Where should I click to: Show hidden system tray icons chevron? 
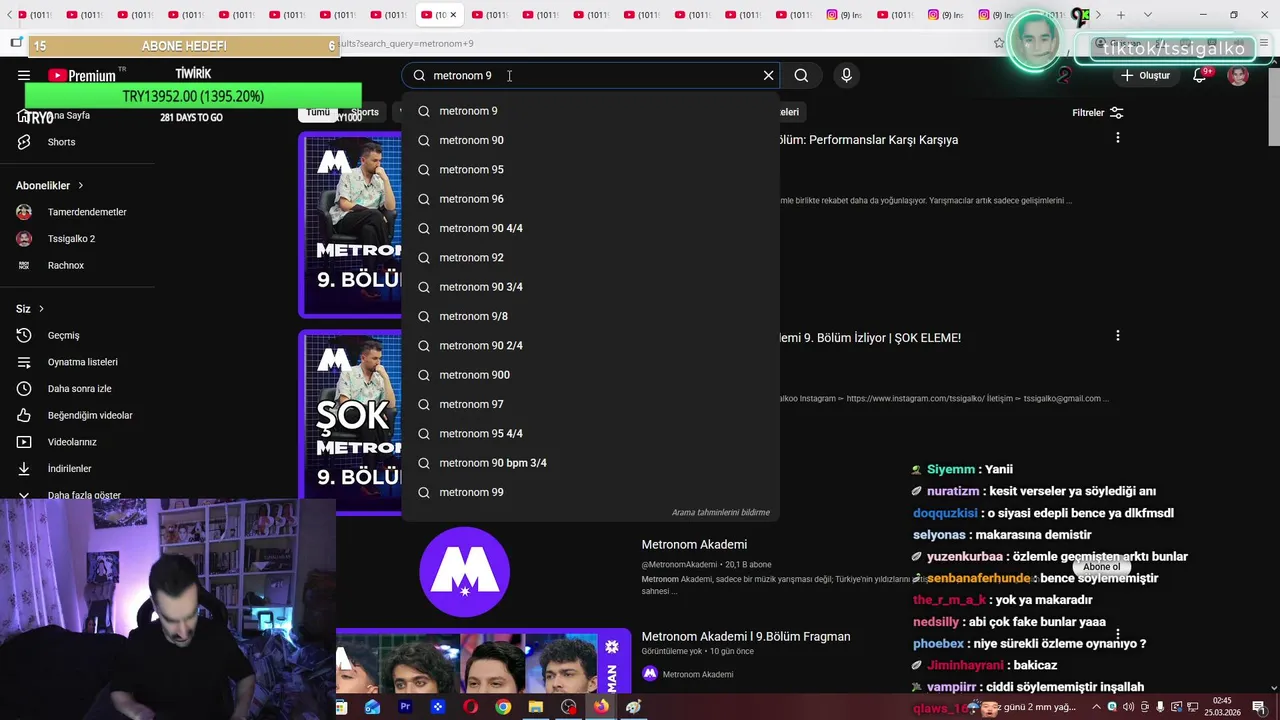pos(1096,707)
